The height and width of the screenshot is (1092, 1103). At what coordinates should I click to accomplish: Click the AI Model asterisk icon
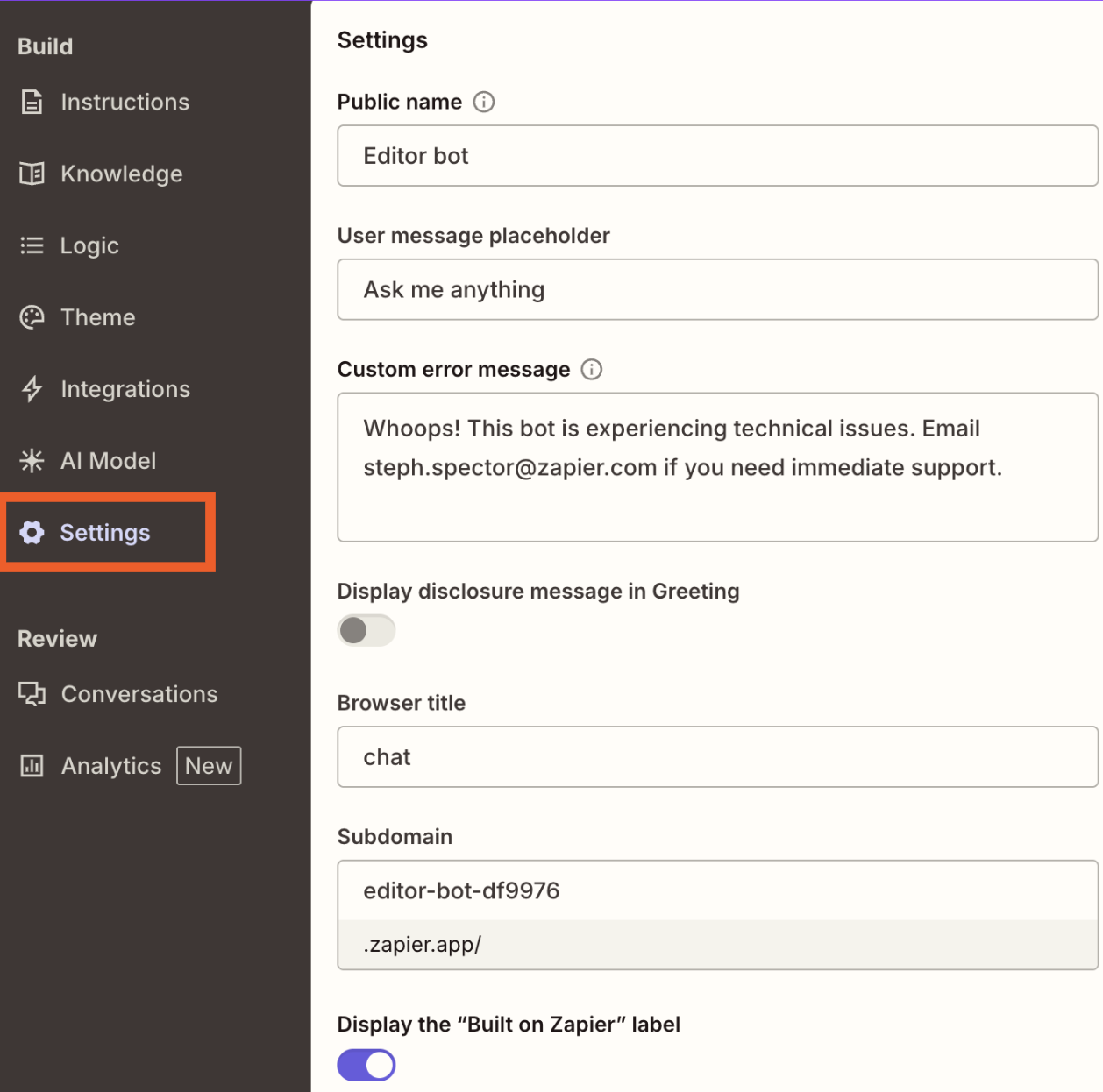point(31,460)
